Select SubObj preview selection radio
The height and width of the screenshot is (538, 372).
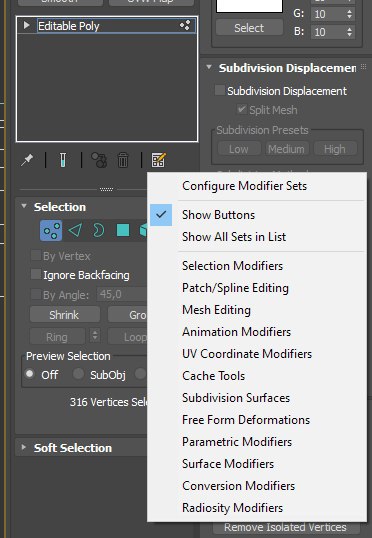pyautogui.click(x=79, y=374)
